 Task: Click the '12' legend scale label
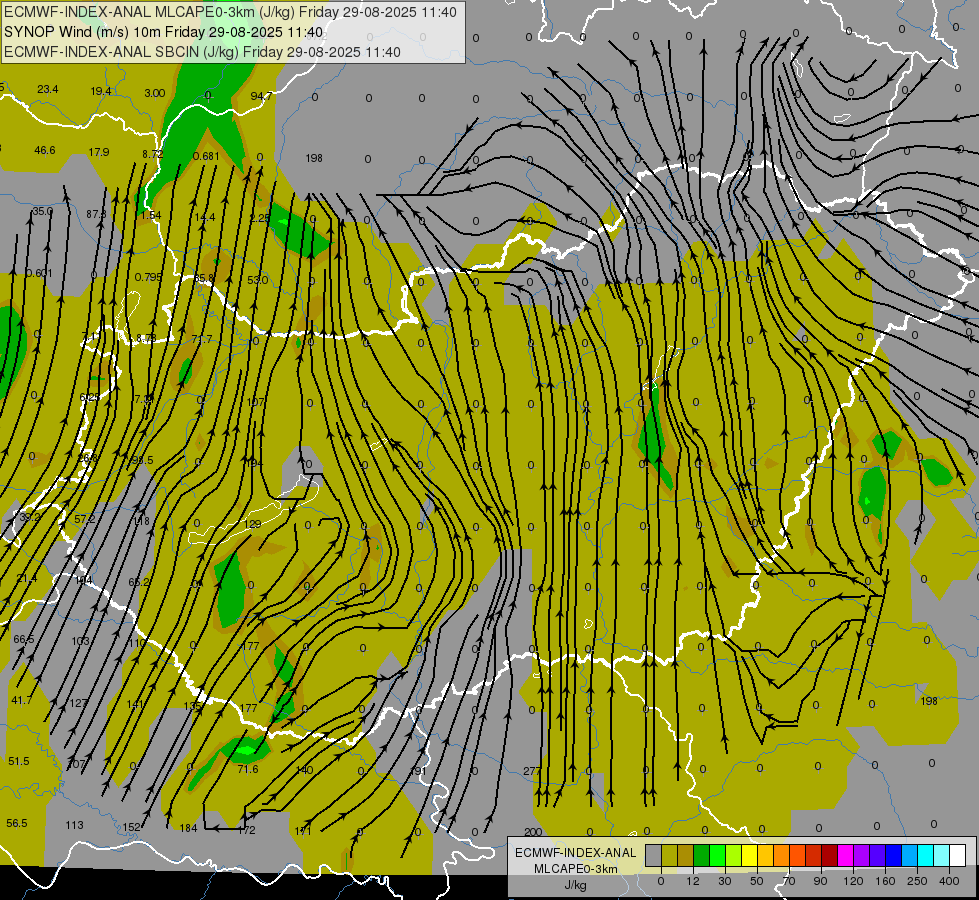pos(692,881)
